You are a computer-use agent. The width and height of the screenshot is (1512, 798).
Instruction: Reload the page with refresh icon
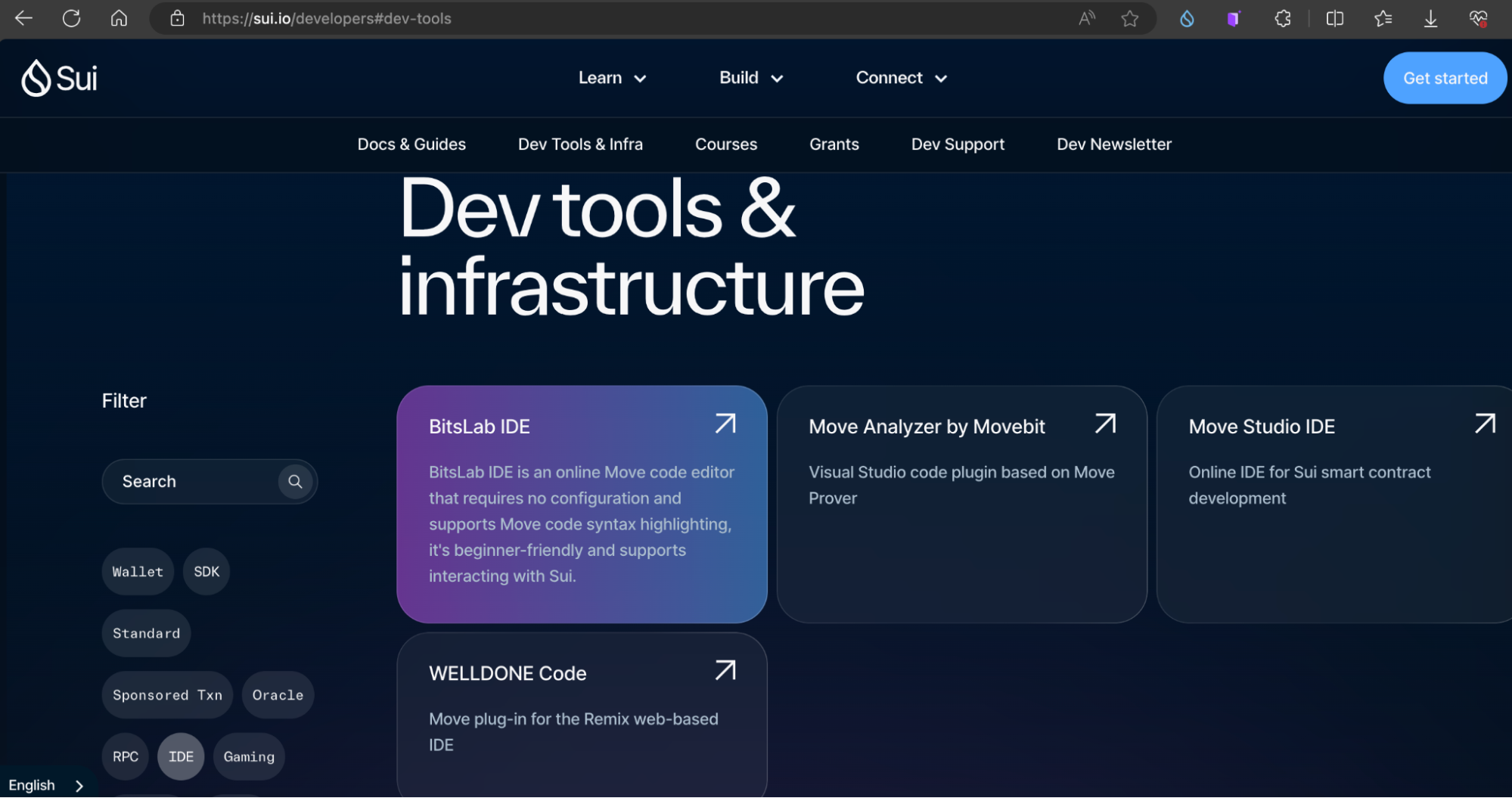[71, 18]
